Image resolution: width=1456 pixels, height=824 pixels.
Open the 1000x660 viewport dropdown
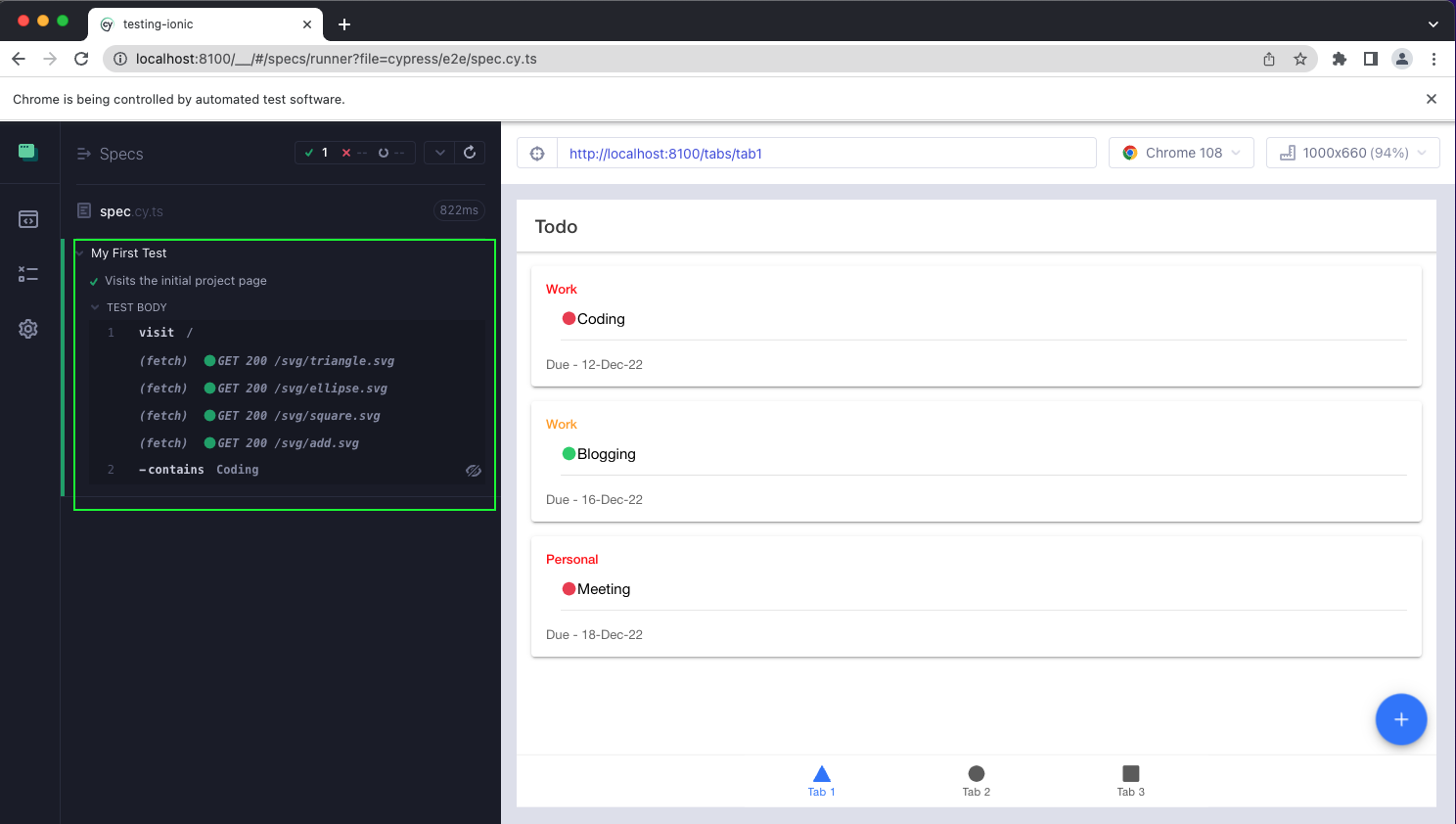click(x=1353, y=153)
